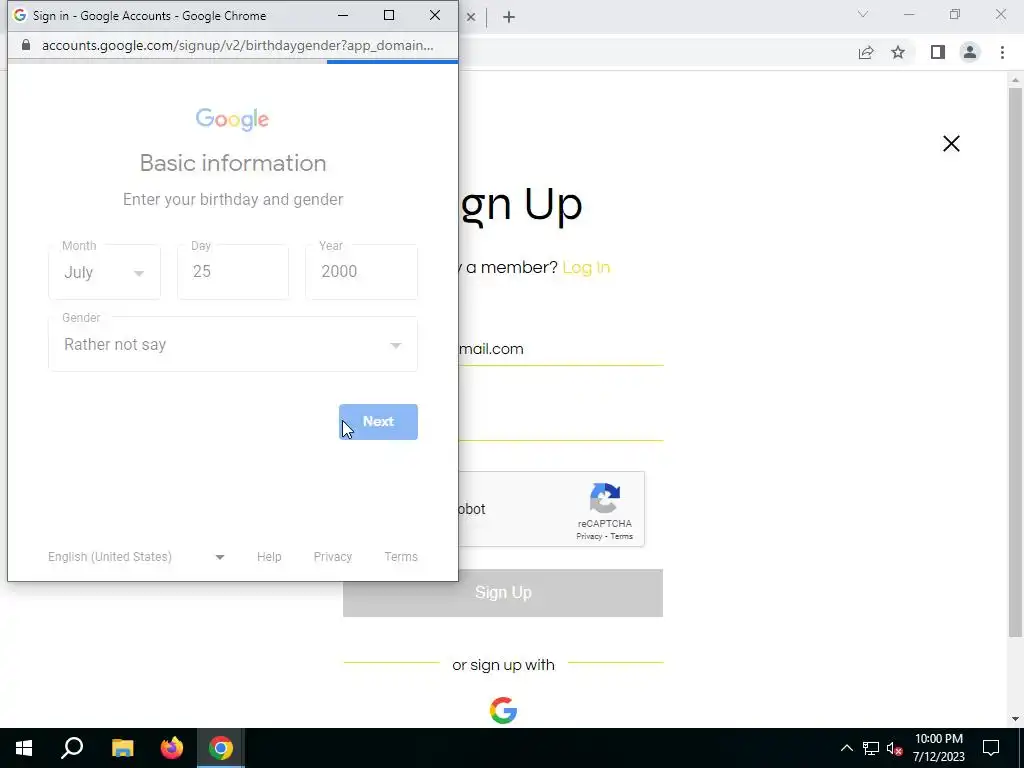The width and height of the screenshot is (1024, 768).
Task: Open the Help link in Google popup
Action: point(269,557)
